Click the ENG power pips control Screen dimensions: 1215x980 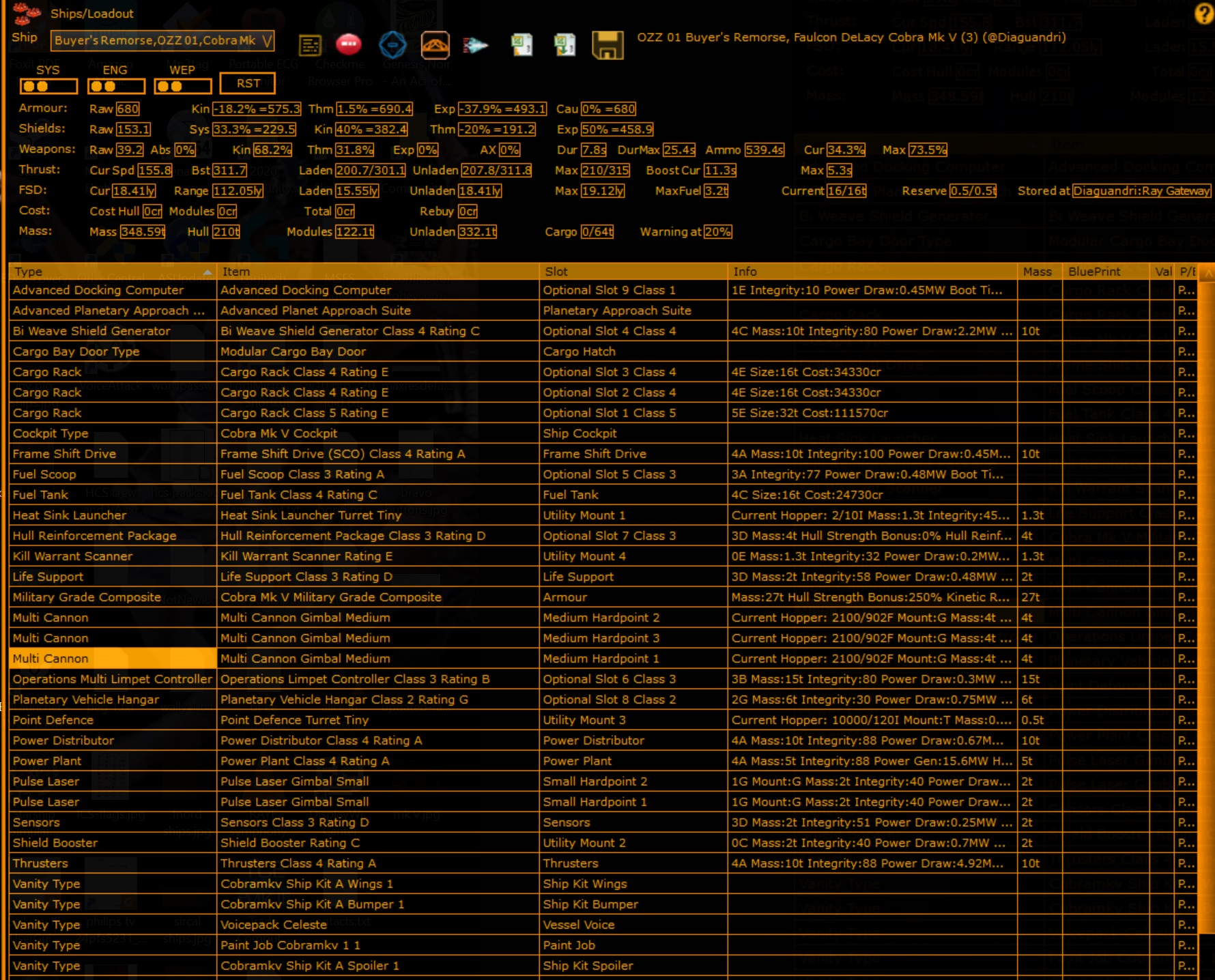tap(116, 86)
